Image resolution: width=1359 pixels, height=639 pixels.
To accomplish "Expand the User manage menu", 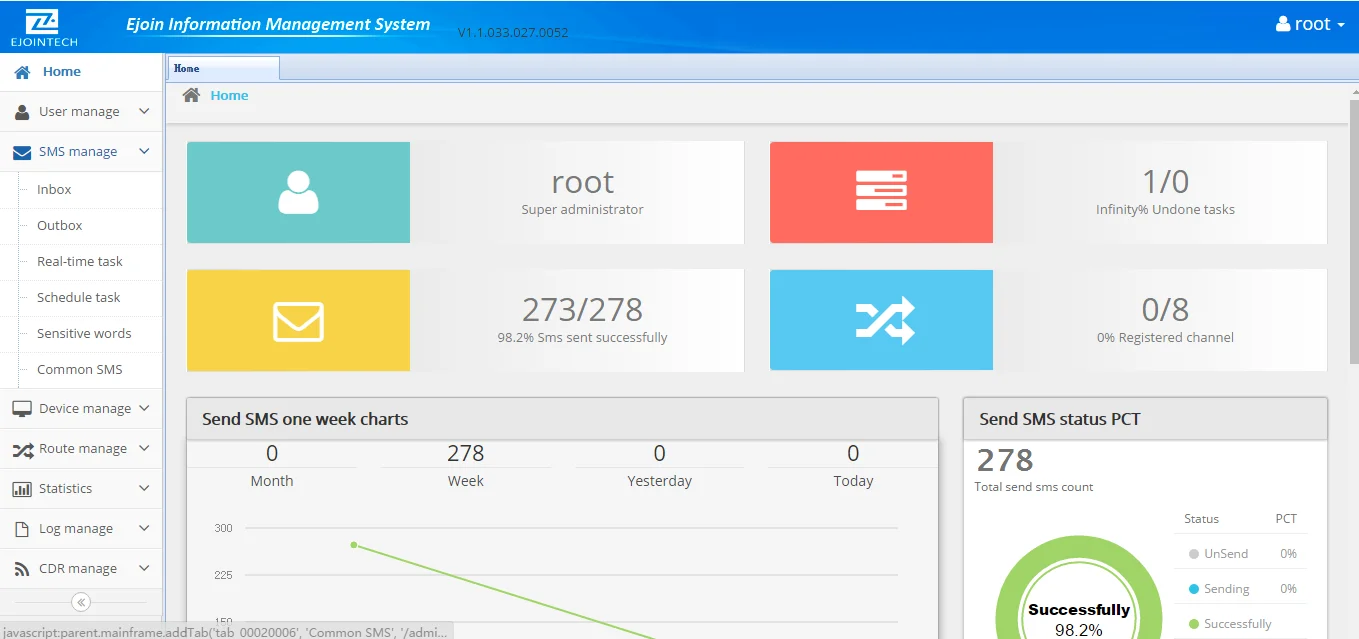I will (x=81, y=112).
